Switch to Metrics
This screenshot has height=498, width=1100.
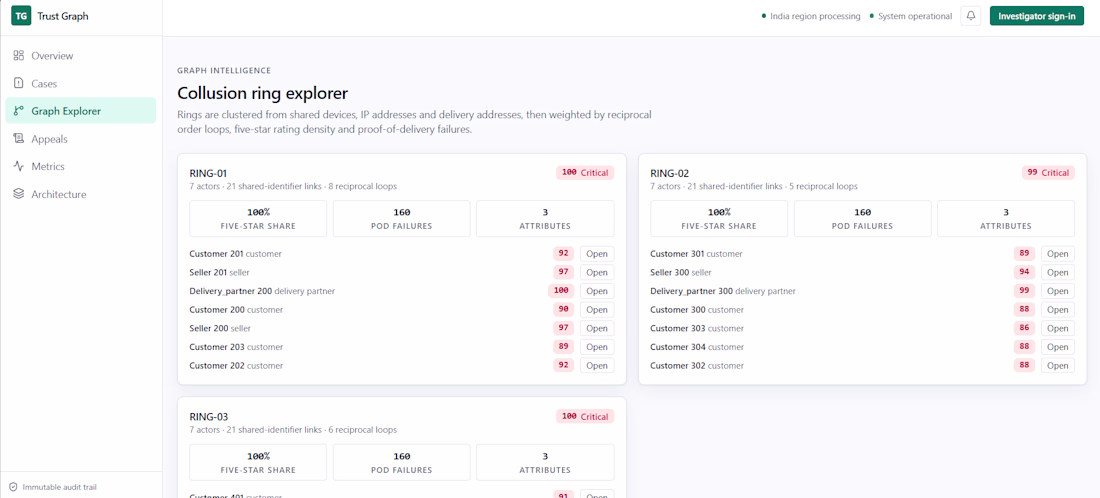[x=81, y=166]
